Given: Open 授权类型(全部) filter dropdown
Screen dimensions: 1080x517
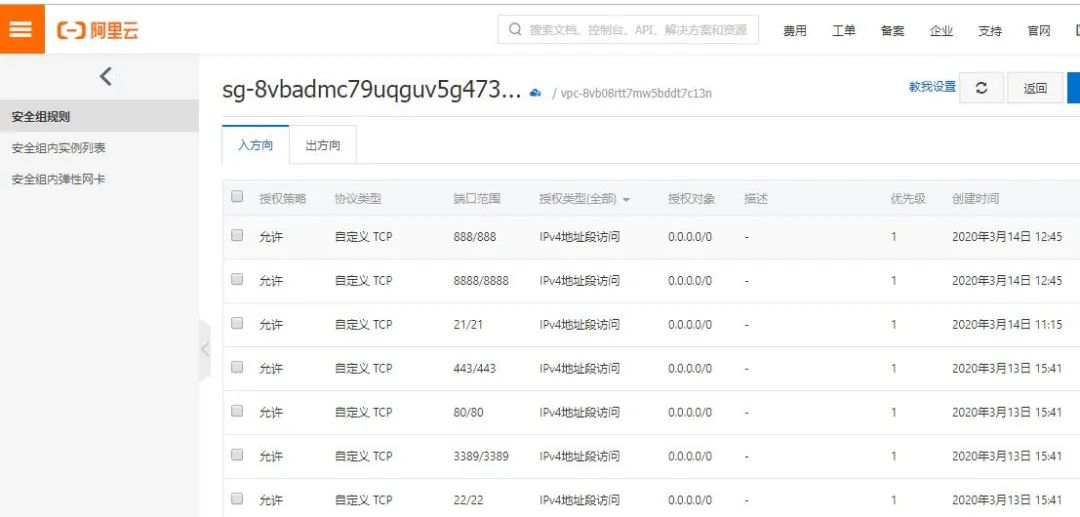Looking at the screenshot, I should click(585, 199).
